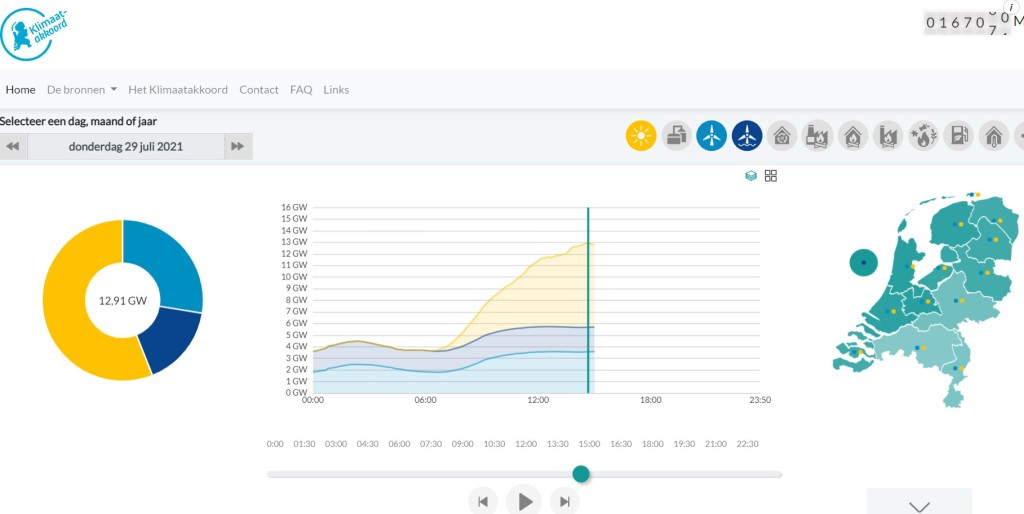
Task: Open the Het Klimaatakkoord menu item
Action: click(178, 89)
